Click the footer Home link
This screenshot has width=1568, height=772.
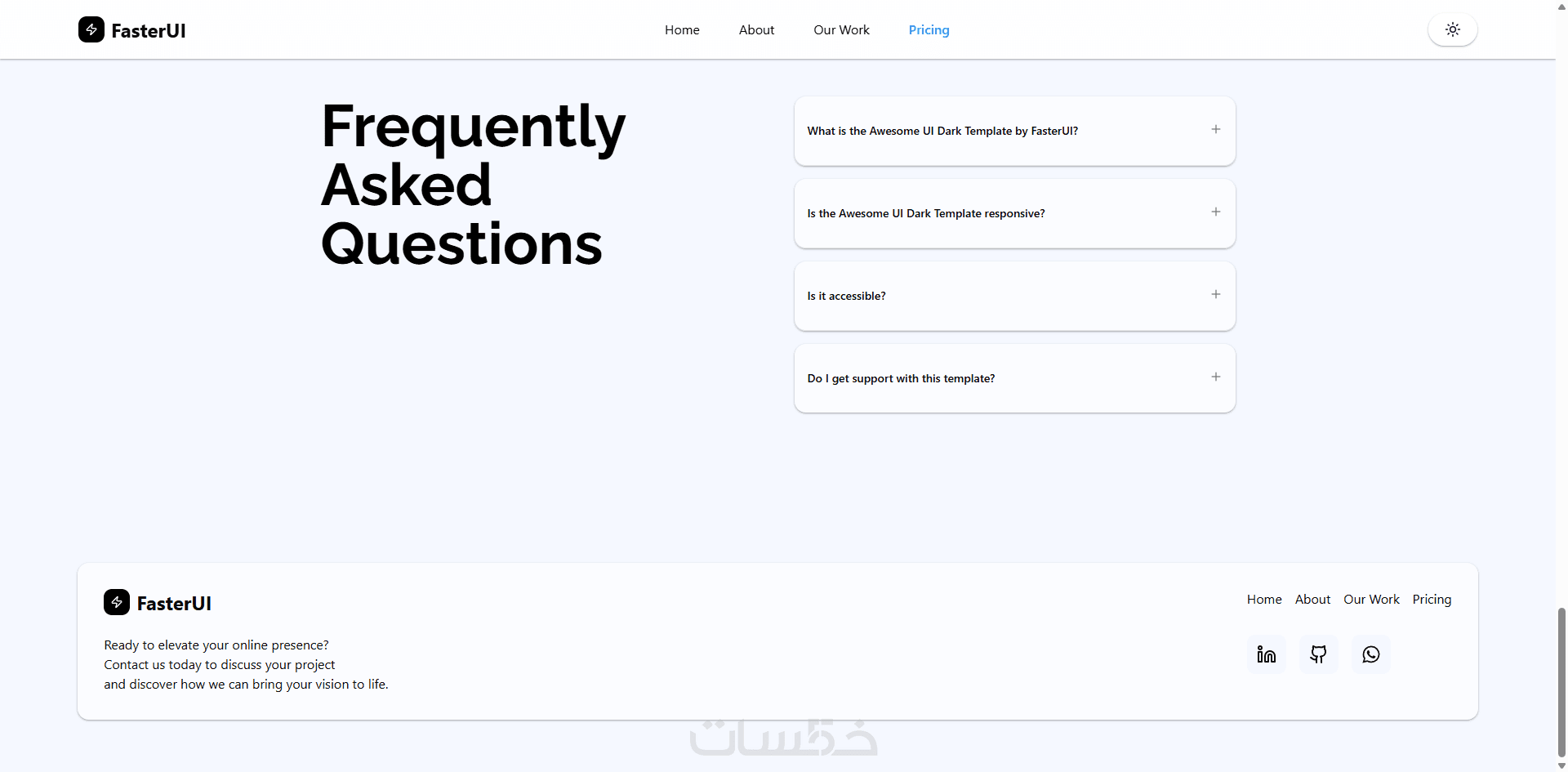pos(1264,600)
